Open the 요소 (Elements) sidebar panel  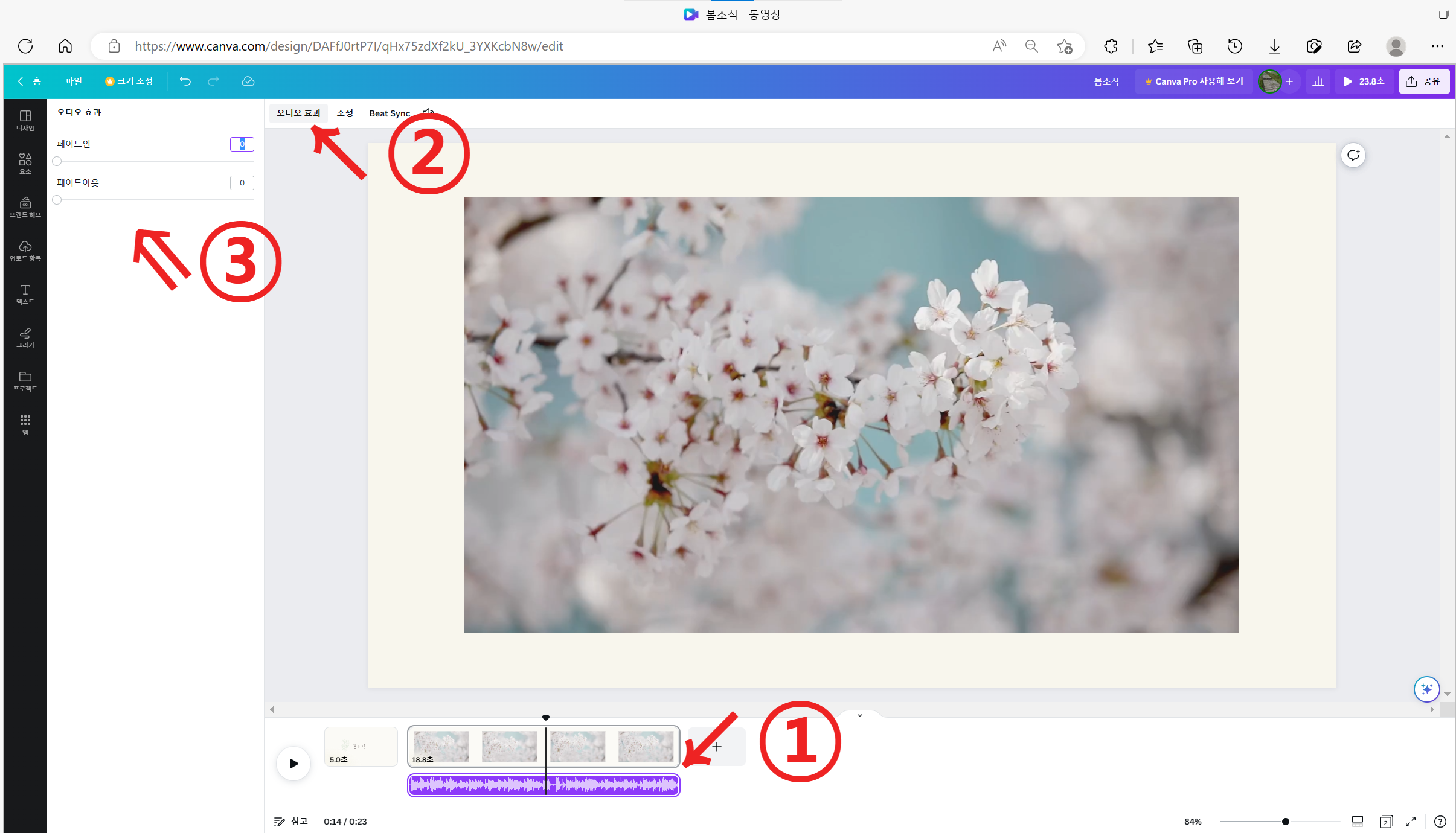pos(25,164)
